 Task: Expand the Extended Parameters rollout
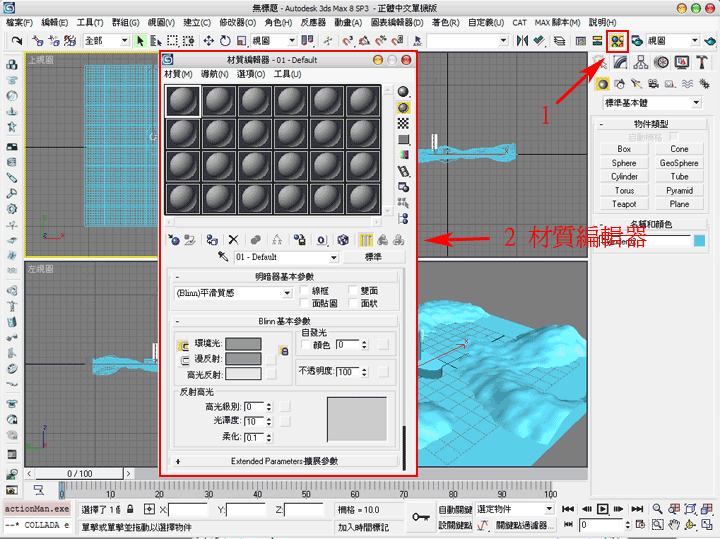click(x=284, y=461)
